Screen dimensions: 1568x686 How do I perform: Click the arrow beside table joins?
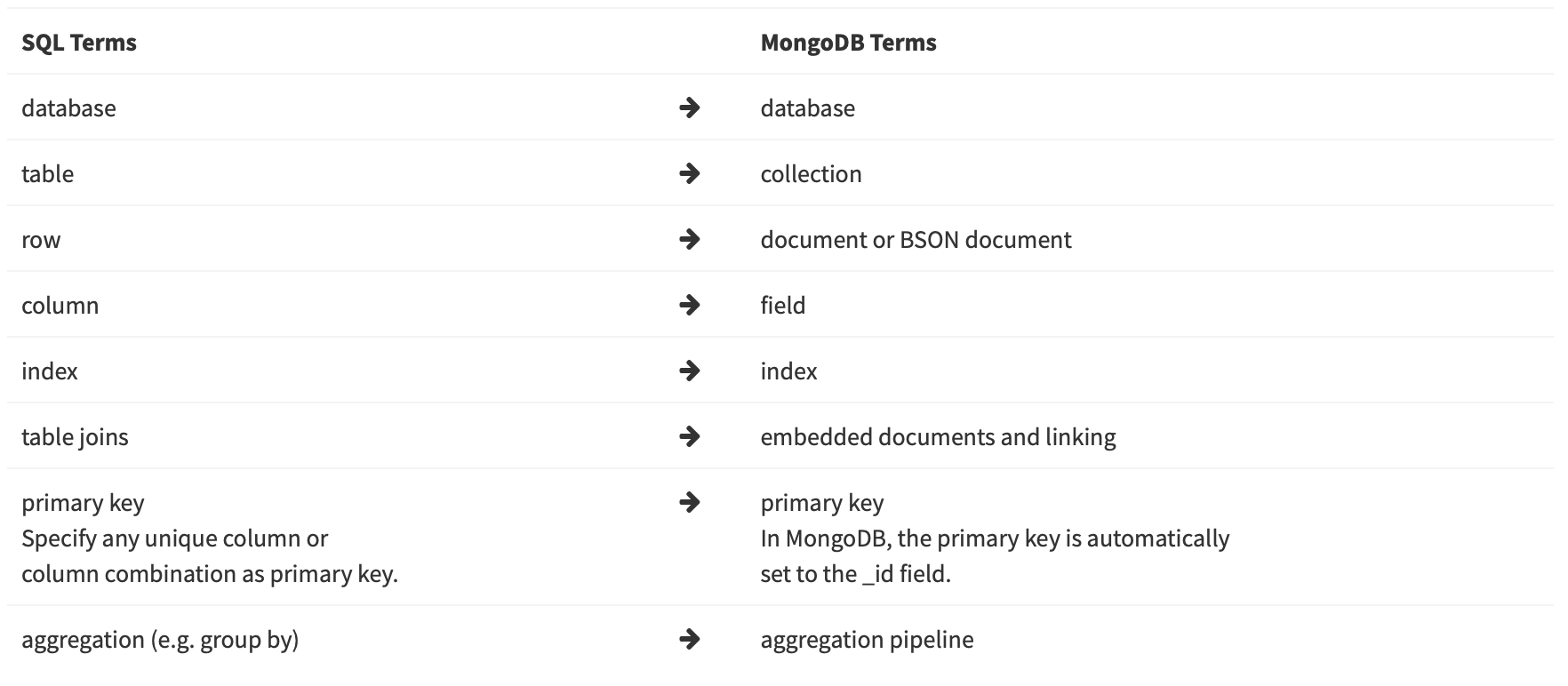tap(689, 436)
